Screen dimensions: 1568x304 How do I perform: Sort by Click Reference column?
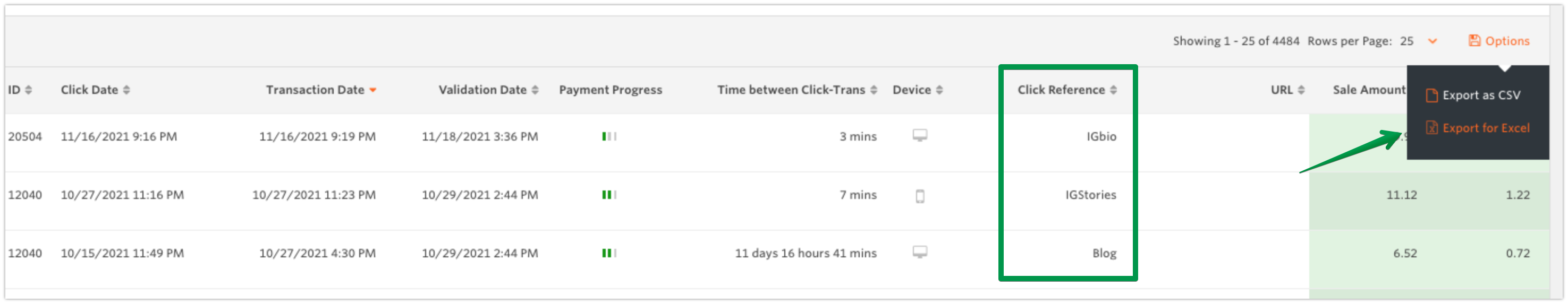(x=1066, y=90)
